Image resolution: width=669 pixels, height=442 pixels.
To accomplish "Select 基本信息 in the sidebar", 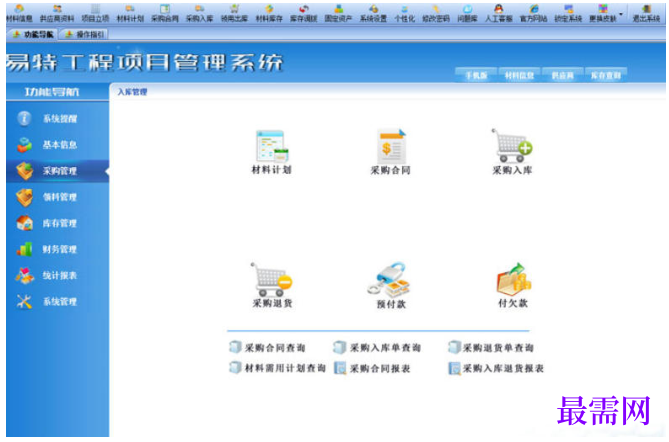I will click(57, 145).
